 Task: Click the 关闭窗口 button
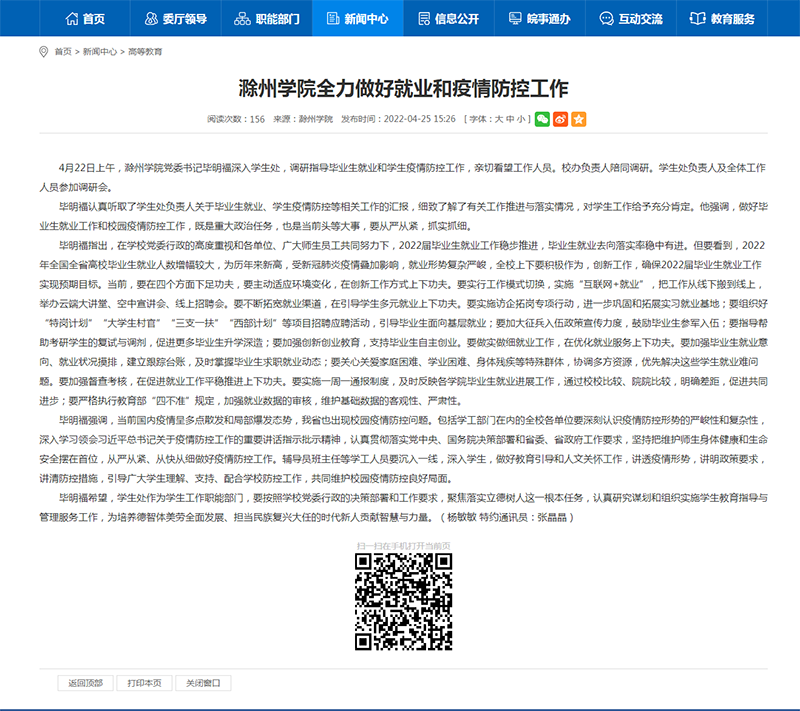click(203, 683)
